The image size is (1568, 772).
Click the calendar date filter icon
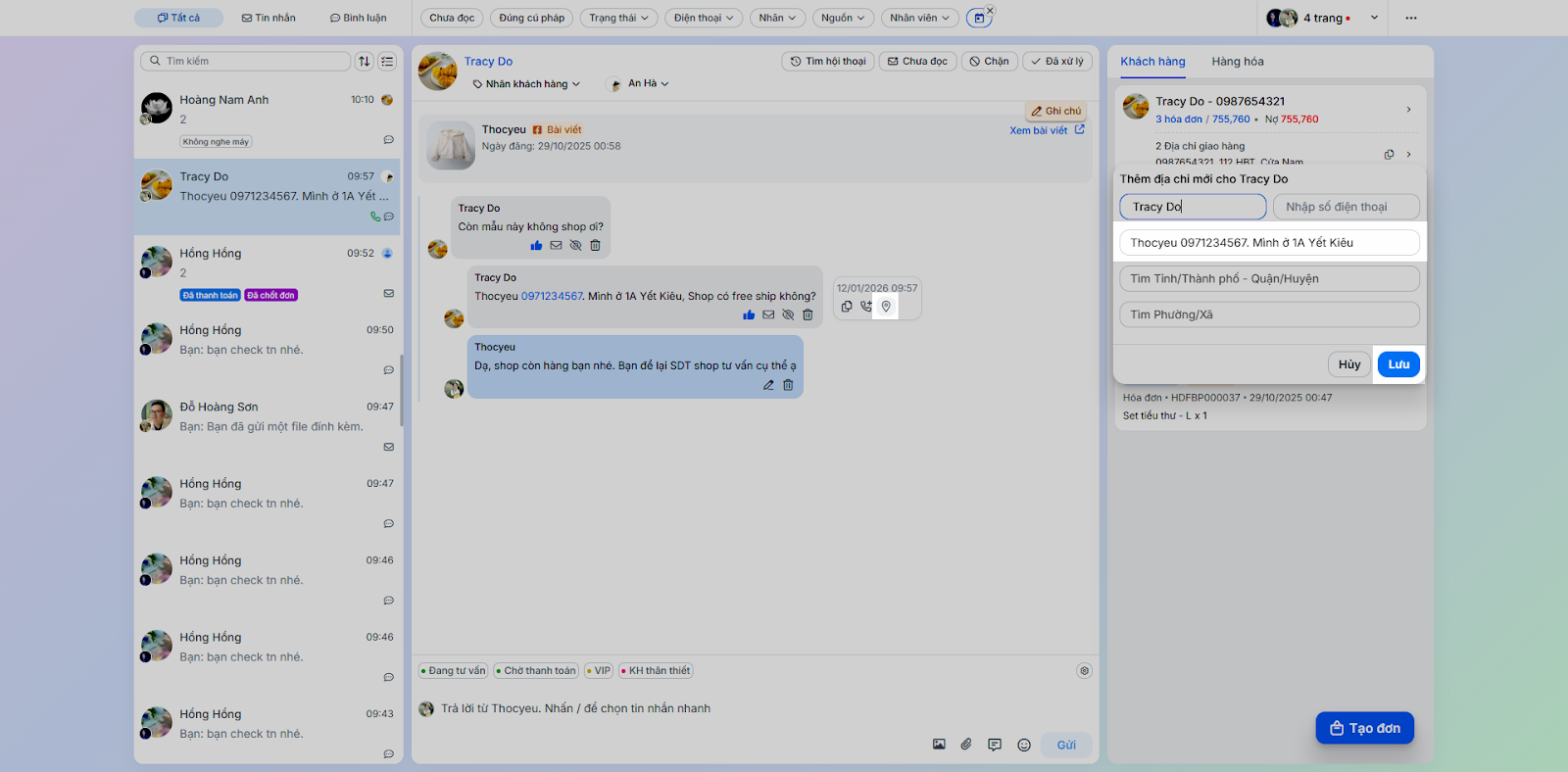click(x=978, y=18)
